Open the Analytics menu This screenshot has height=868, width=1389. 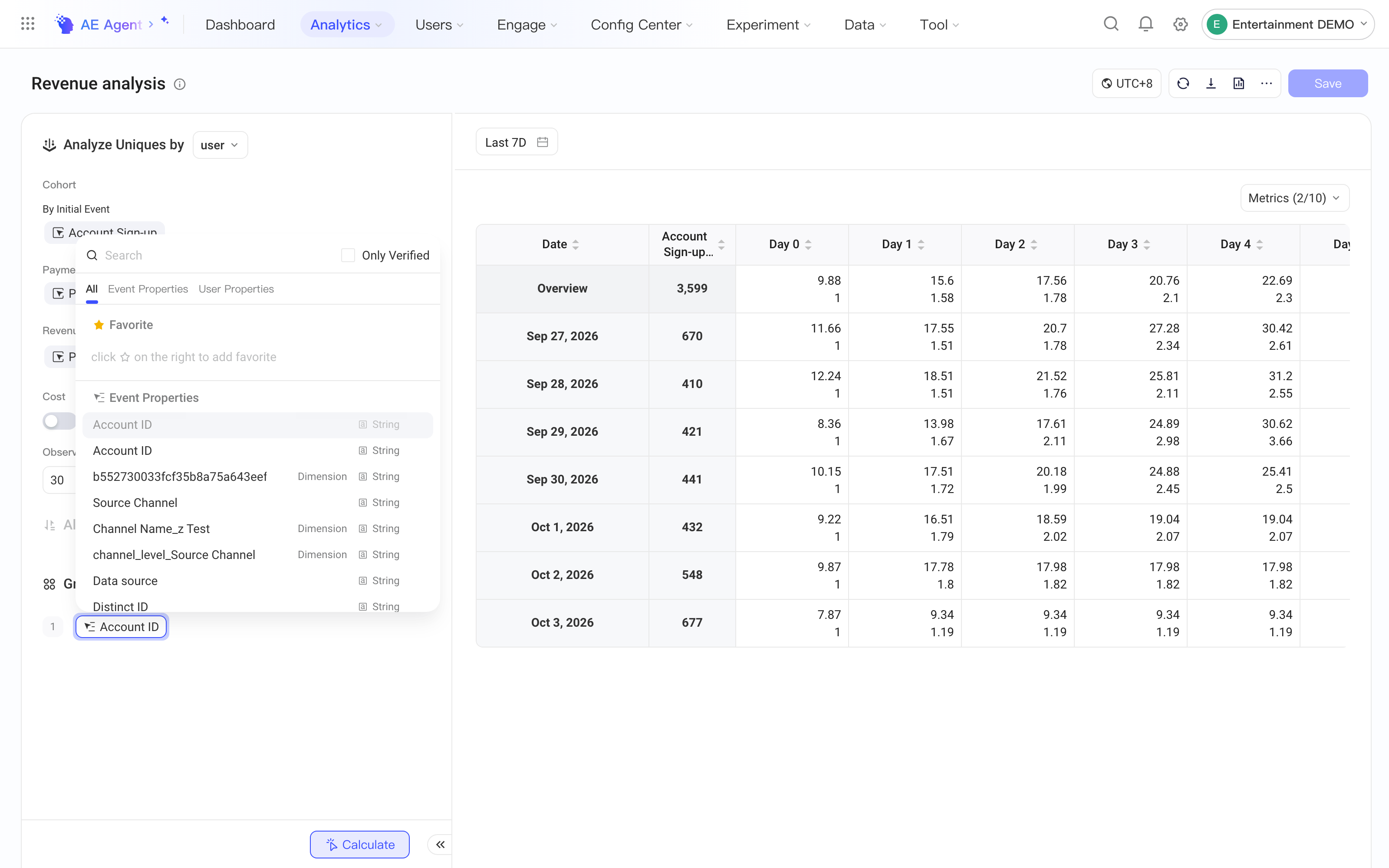point(347,25)
